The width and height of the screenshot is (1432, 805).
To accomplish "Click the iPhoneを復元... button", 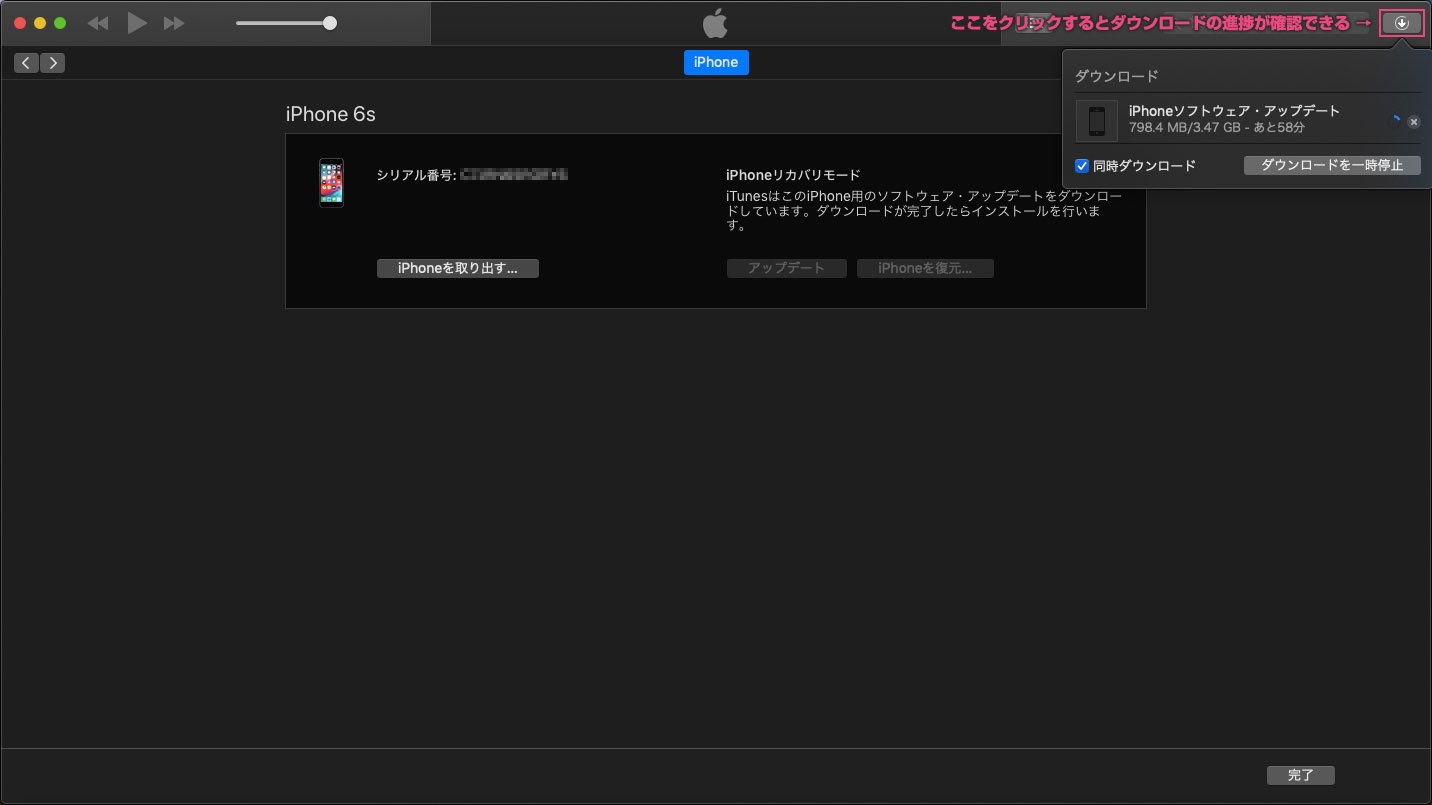I will (x=925, y=268).
